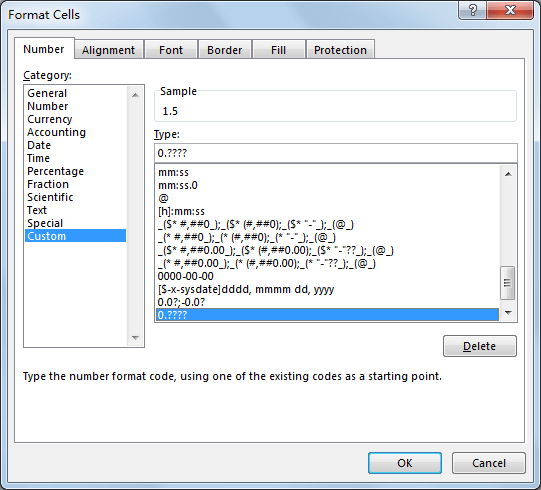Go to the Border tab
This screenshot has height=490, width=541.
point(224,50)
